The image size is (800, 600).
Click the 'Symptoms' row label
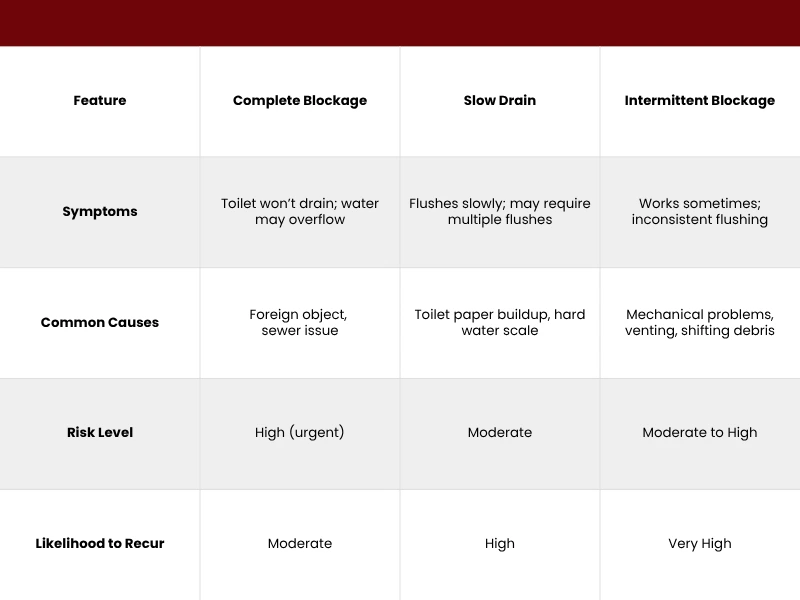click(100, 212)
